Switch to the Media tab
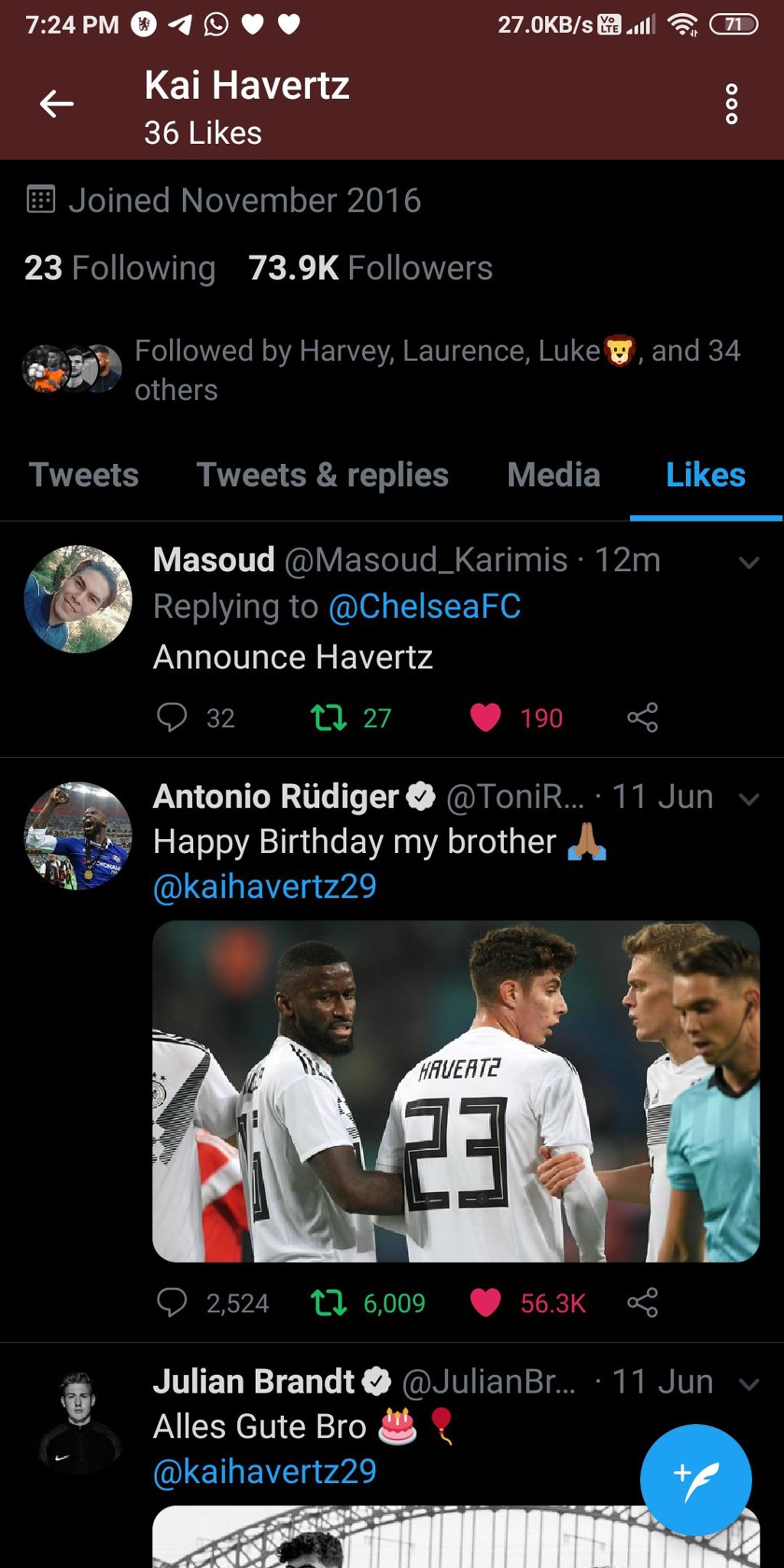Viewport: 784px width, 1568px height. click(554, 475)
